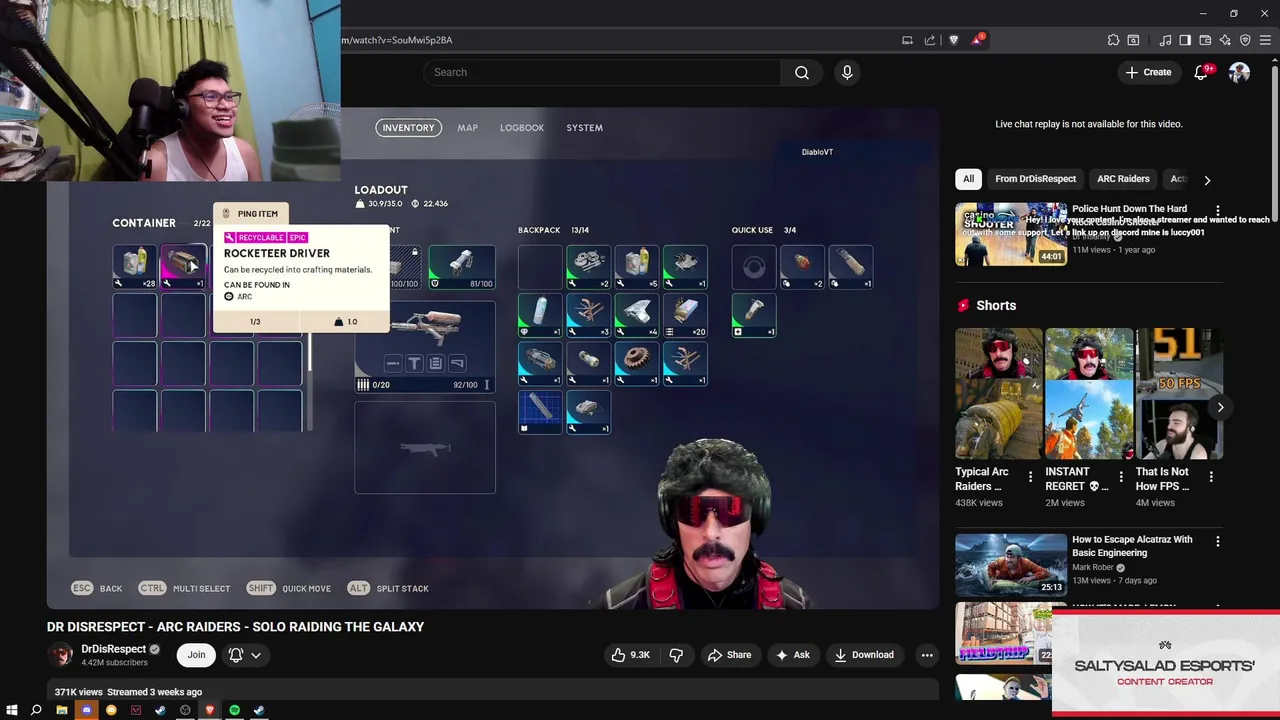Open the empty secondary weapon slot
This screenshot has height=720, width=1280.
(425, 447)
